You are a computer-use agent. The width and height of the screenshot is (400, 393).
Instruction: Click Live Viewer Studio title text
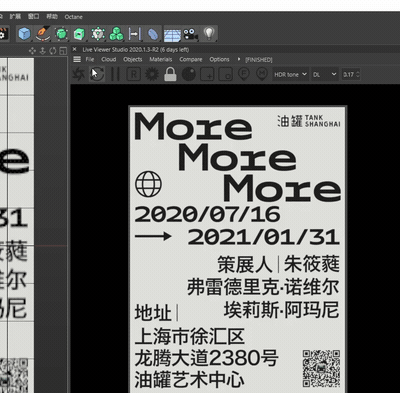pyautogui.click(x=136, y=50)
